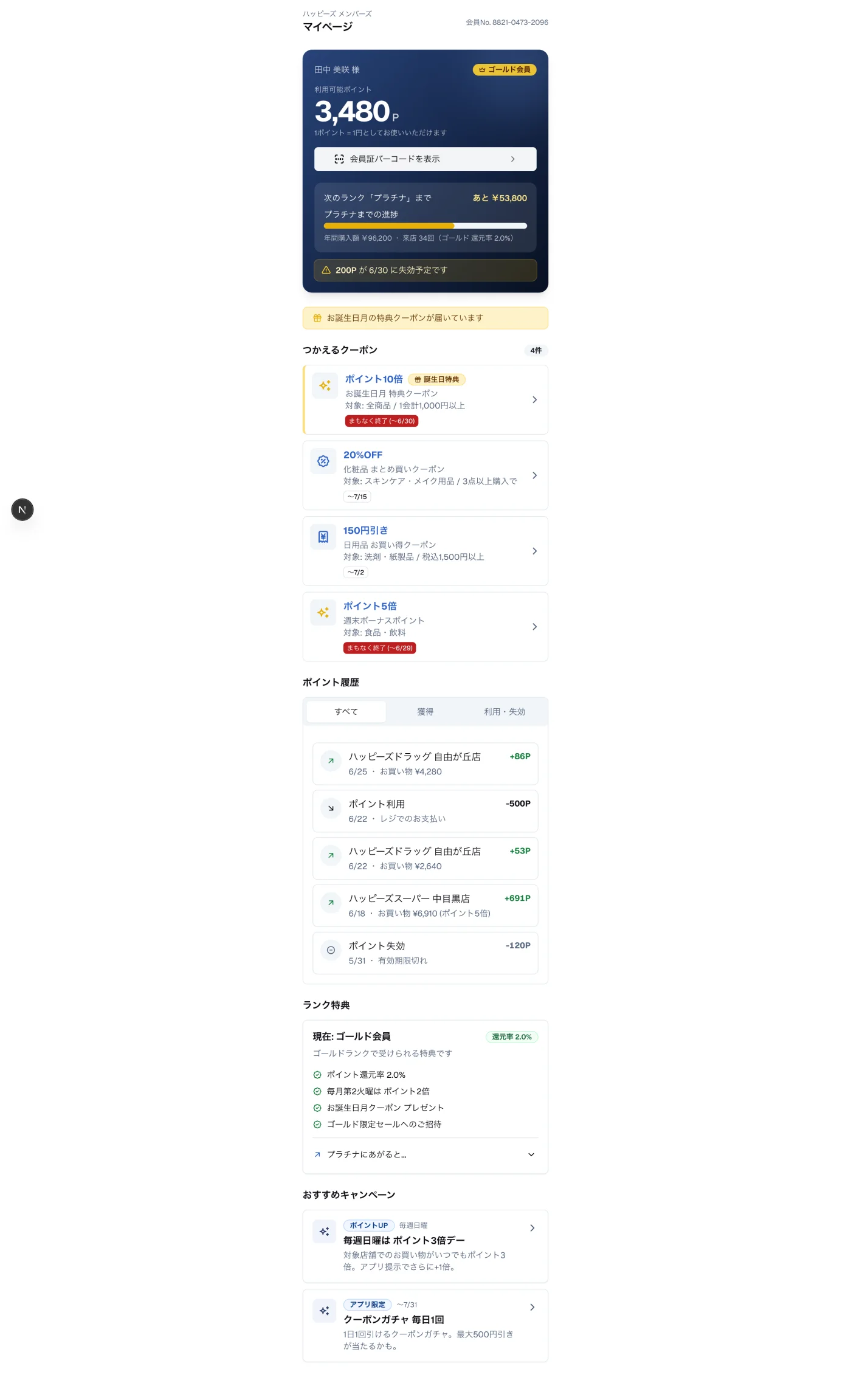The width and height of the screenshot is (851, 1400).
Task: Click check icon beside お誕生日クーポン プレゼント
Action: pos(317,1108)
